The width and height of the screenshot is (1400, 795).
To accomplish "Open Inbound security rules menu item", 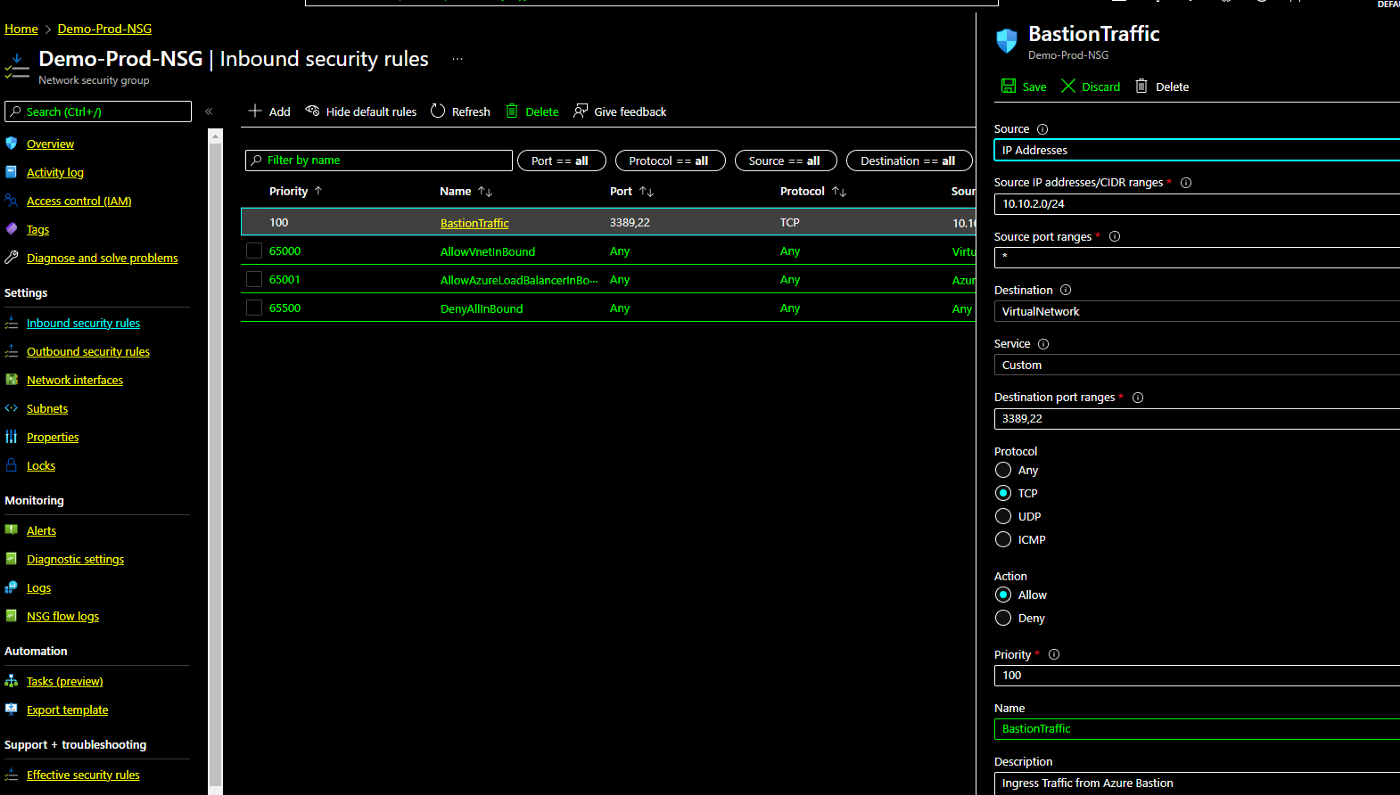I will pyautogui.click(x=83, y=323).
